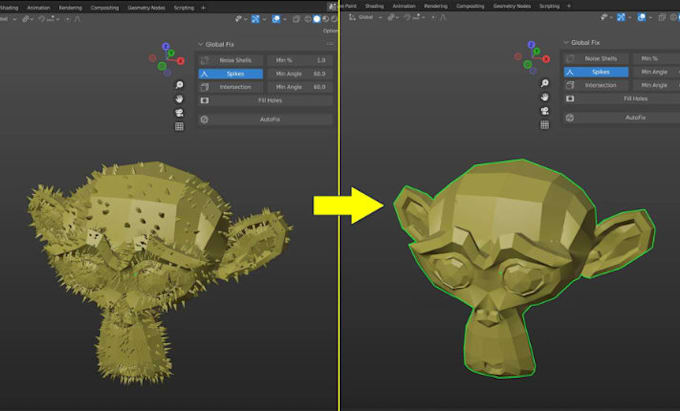
Task: Toggle X-ray mode in left viewport header
Action: 296,19
